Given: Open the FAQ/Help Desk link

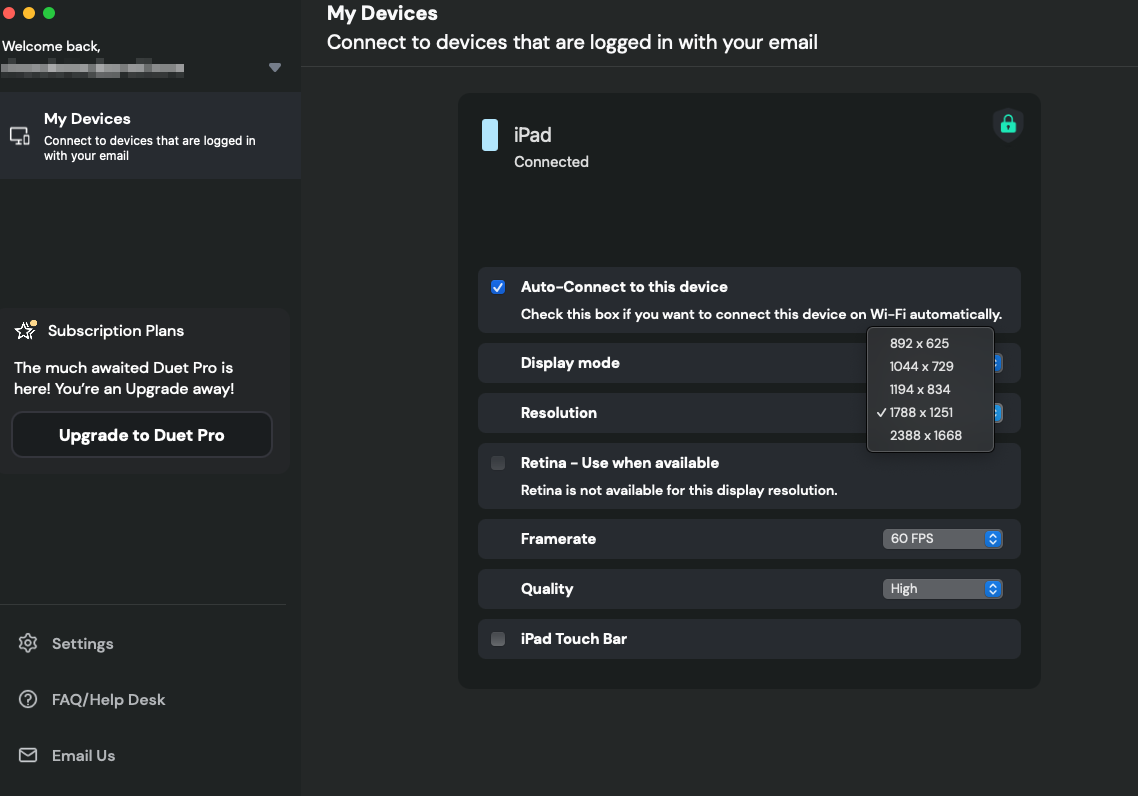Looking at the screenshot, I should [x=108, y=699].
